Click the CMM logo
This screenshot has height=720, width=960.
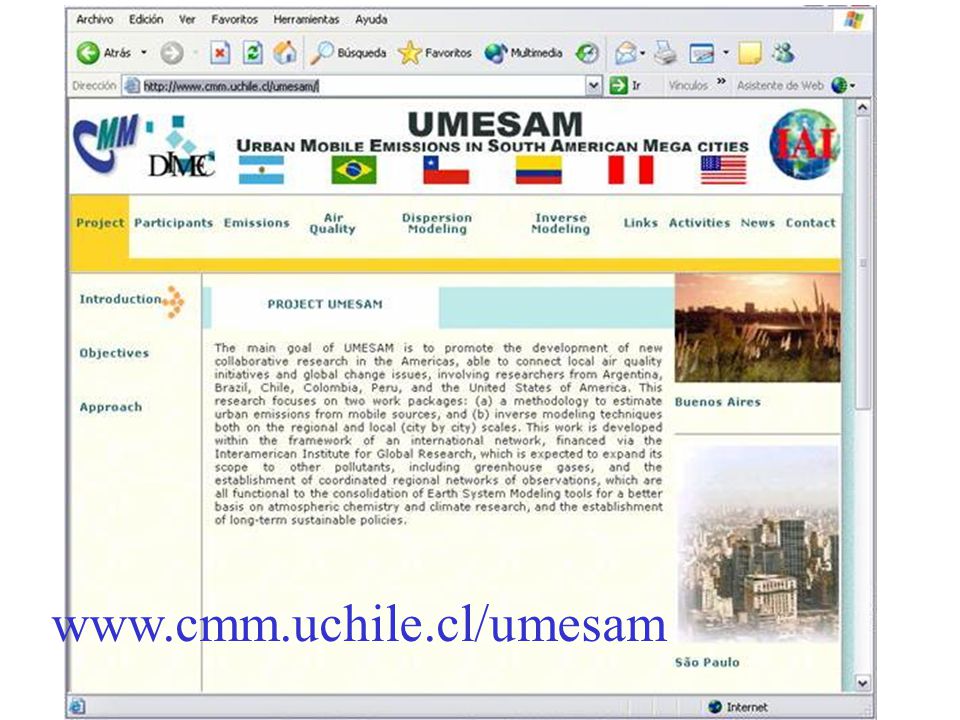(105, 143)
